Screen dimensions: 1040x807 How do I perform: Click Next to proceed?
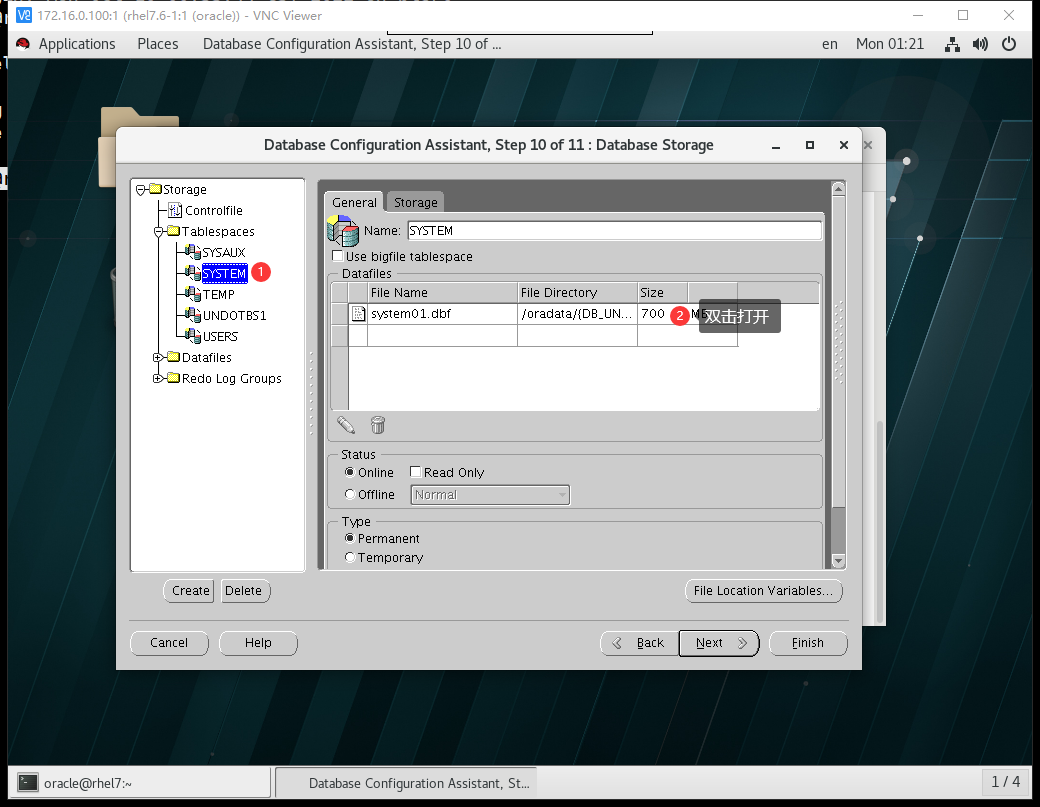coord(719,643)
